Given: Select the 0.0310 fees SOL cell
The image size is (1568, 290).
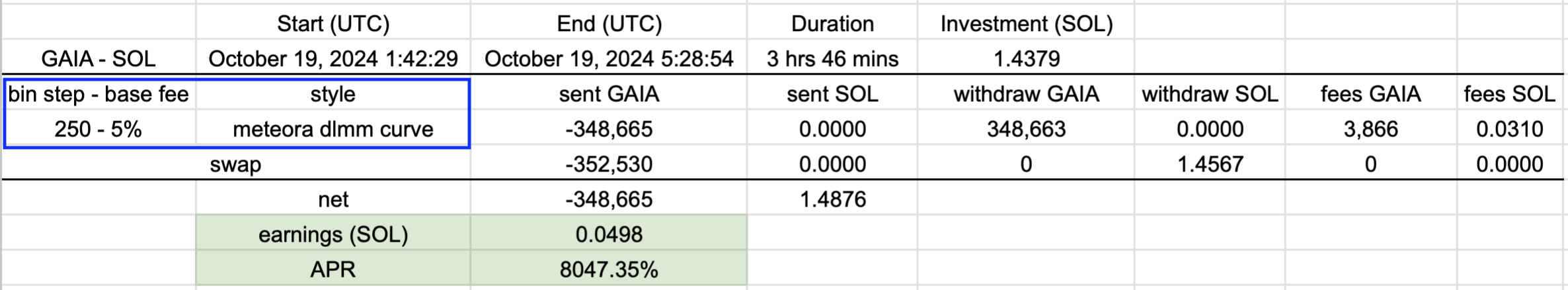Looking at the screenshot, I should click(x=1510, y=129).
